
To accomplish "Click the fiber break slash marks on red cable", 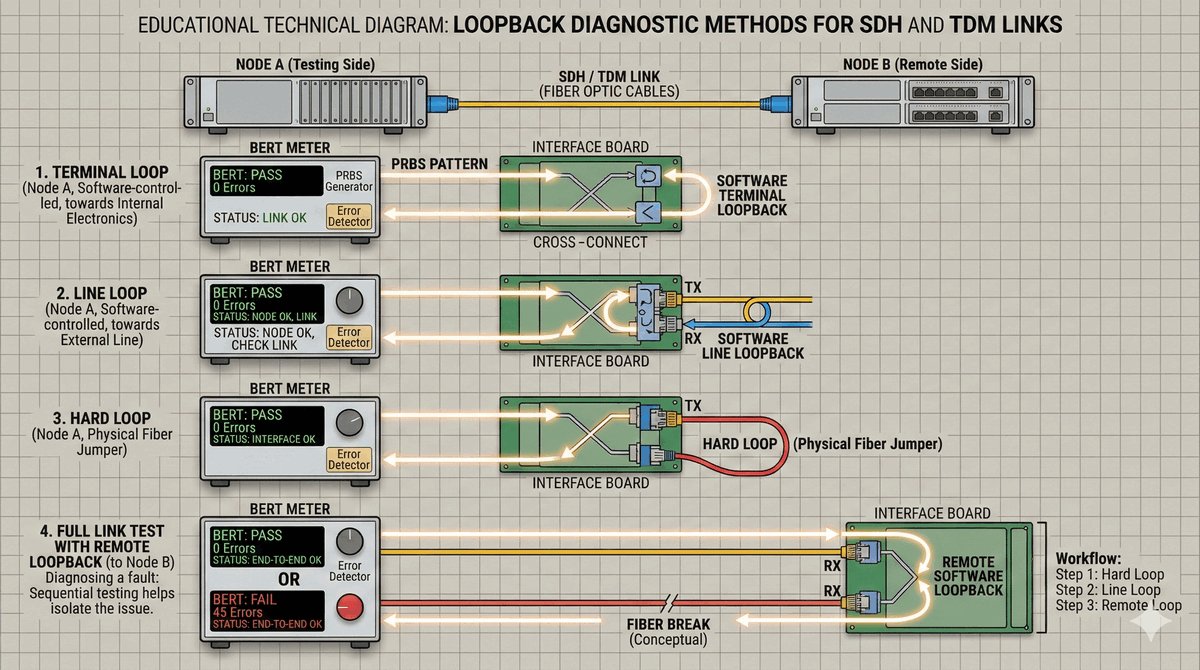I will (666, 602).
